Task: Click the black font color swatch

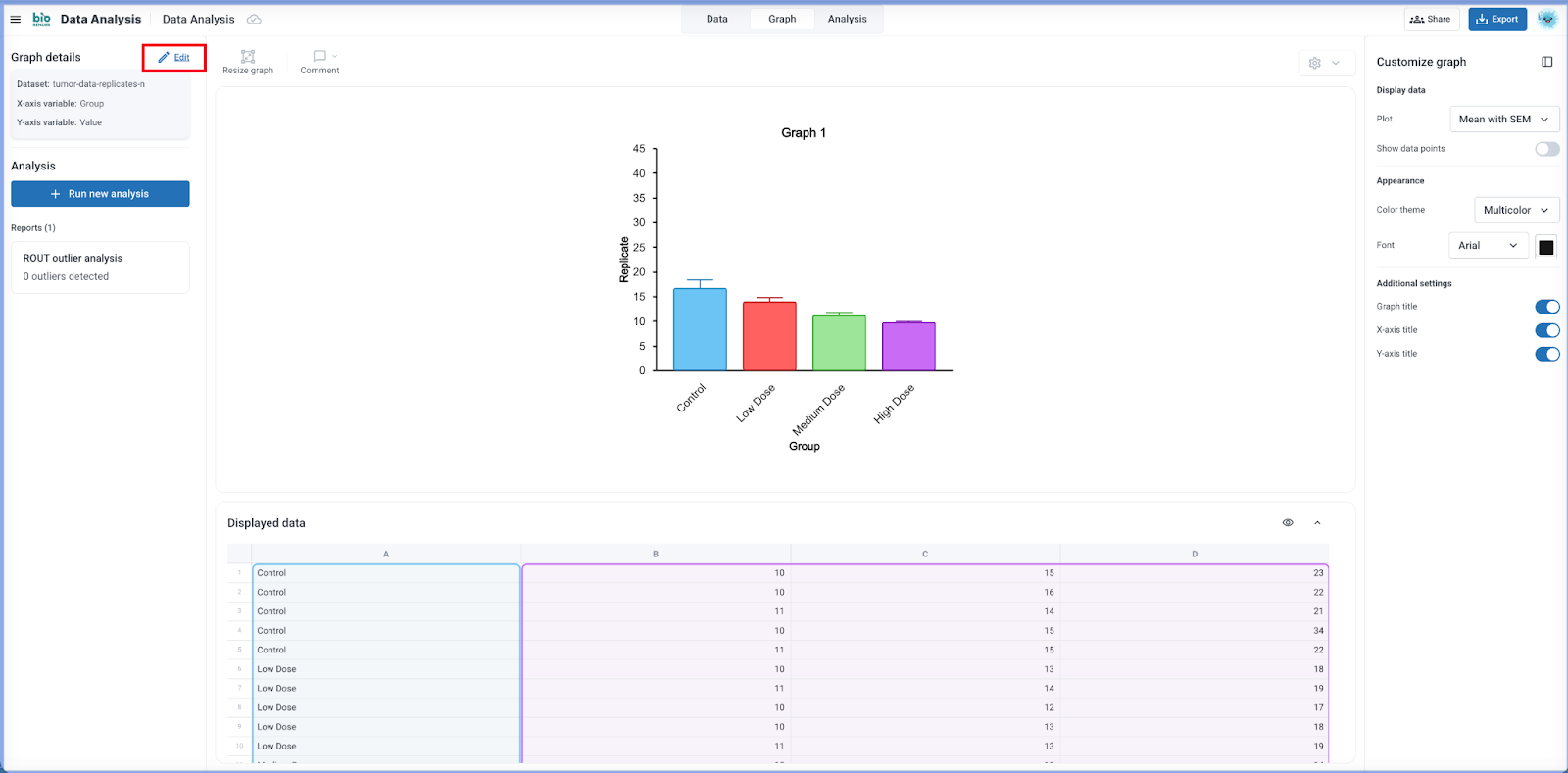Action: (1545, 247)
